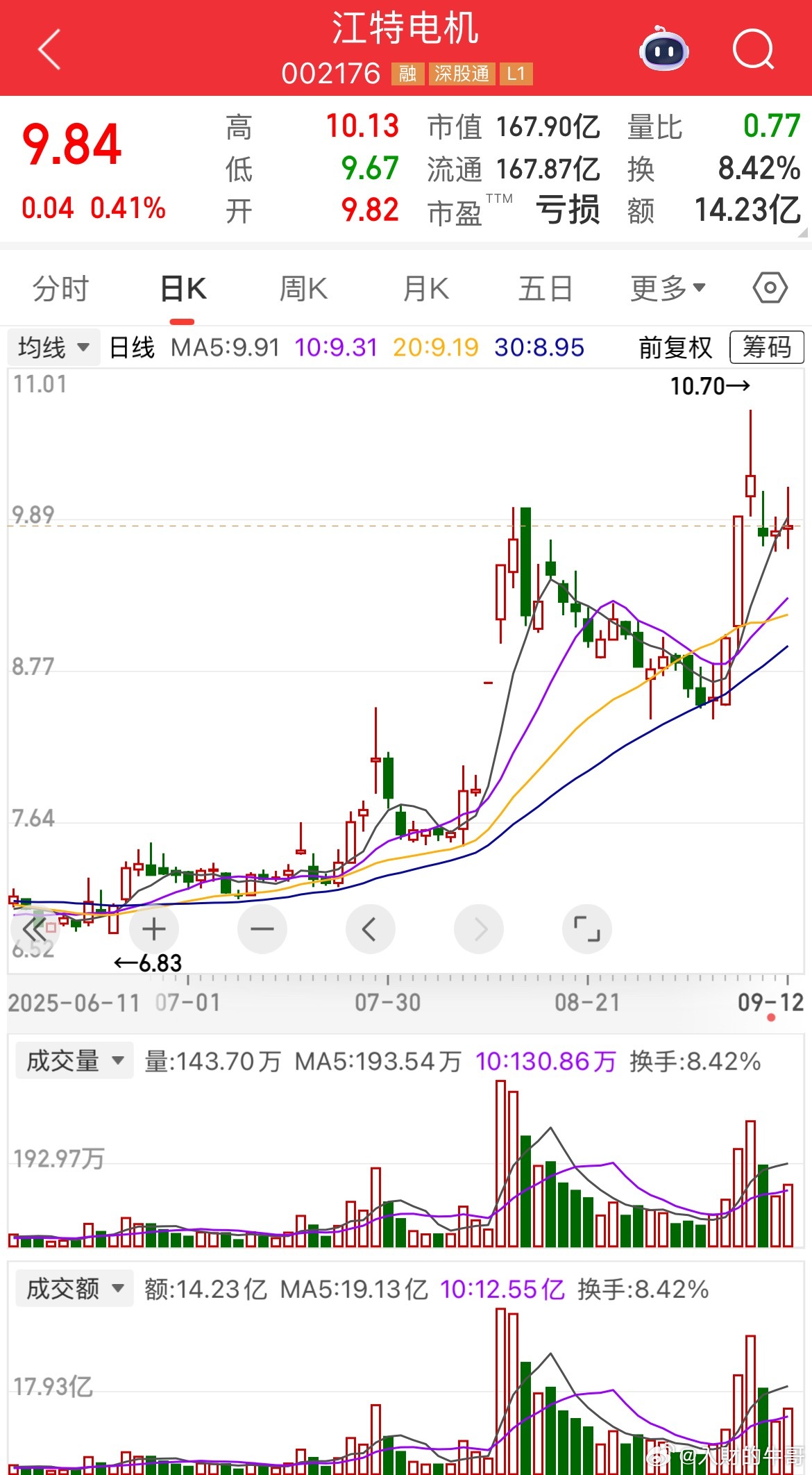
Task: Move chart left with left chevron
Action: coord(370,928)
